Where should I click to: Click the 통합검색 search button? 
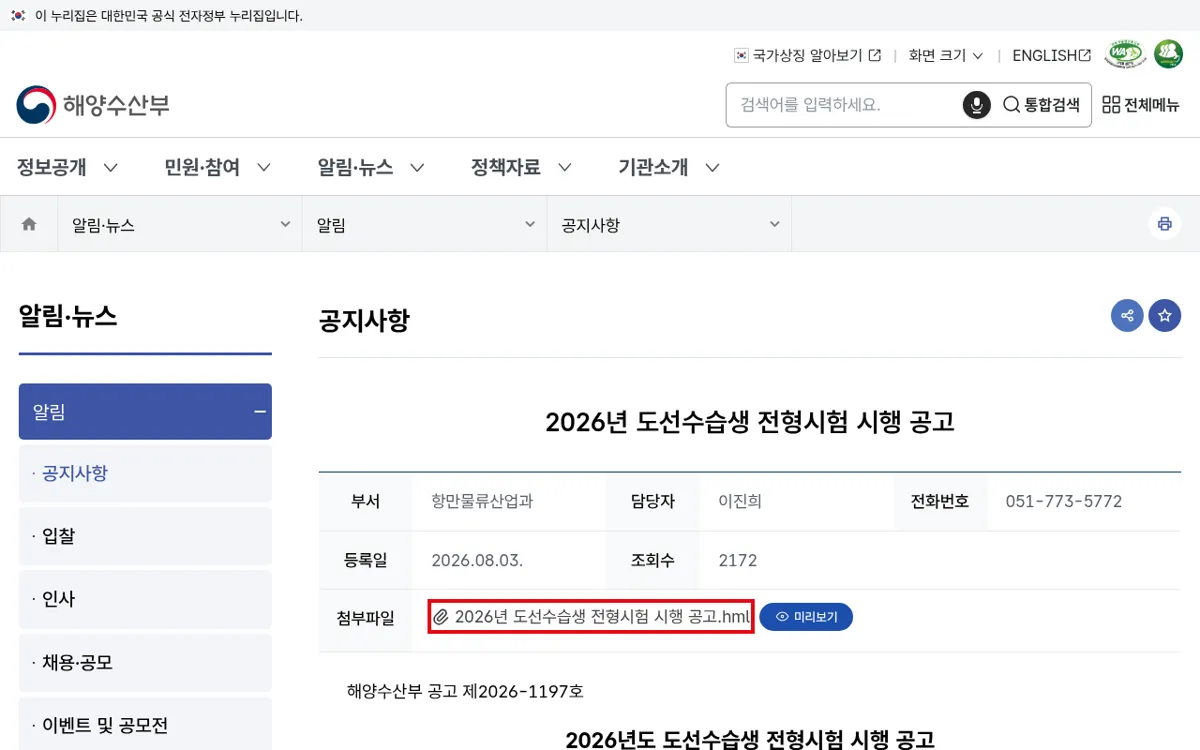[1041, 105]
